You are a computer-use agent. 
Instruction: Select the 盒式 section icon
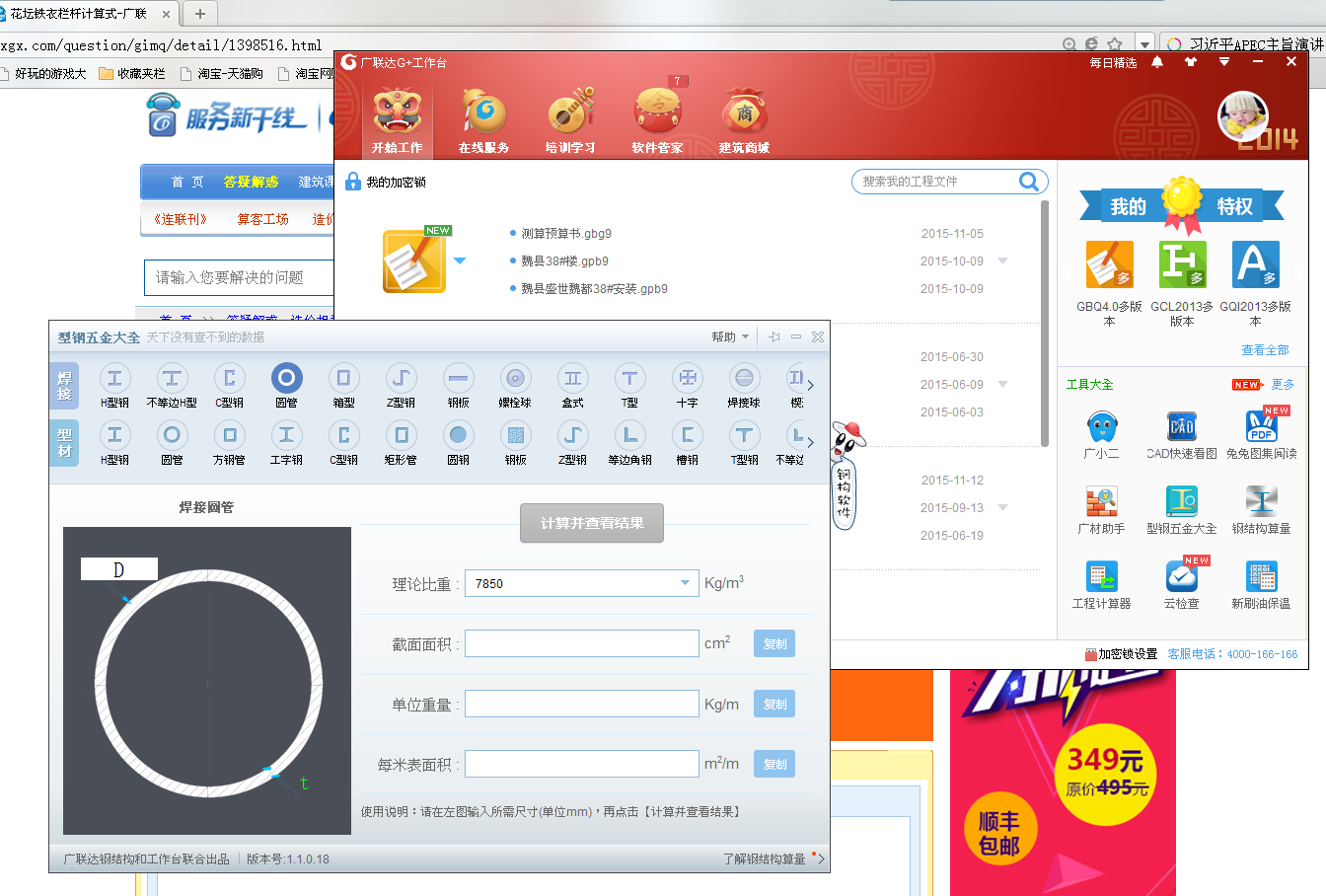click(x=572, y=378)
